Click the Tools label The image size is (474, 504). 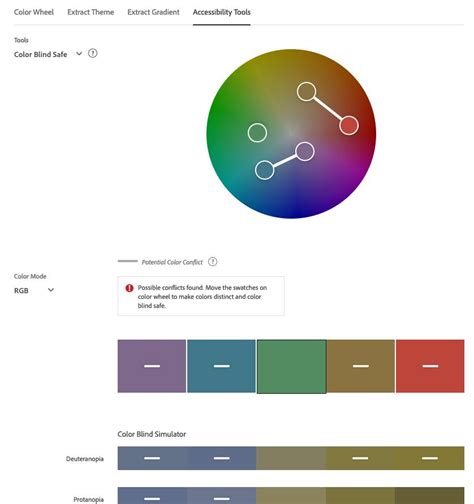pyautogui.click(x=21, y=40)
